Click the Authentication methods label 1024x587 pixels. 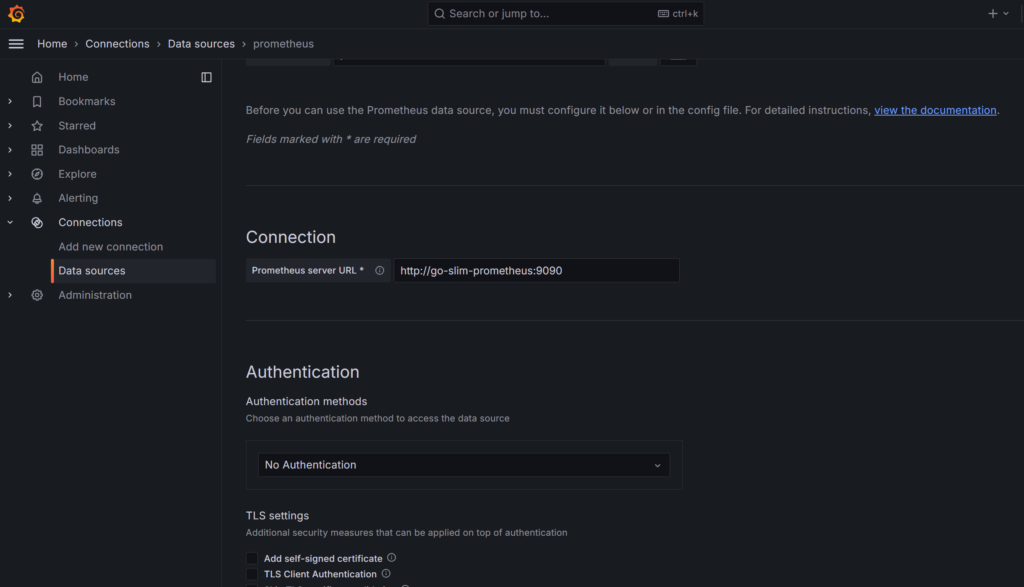point(306,401)
